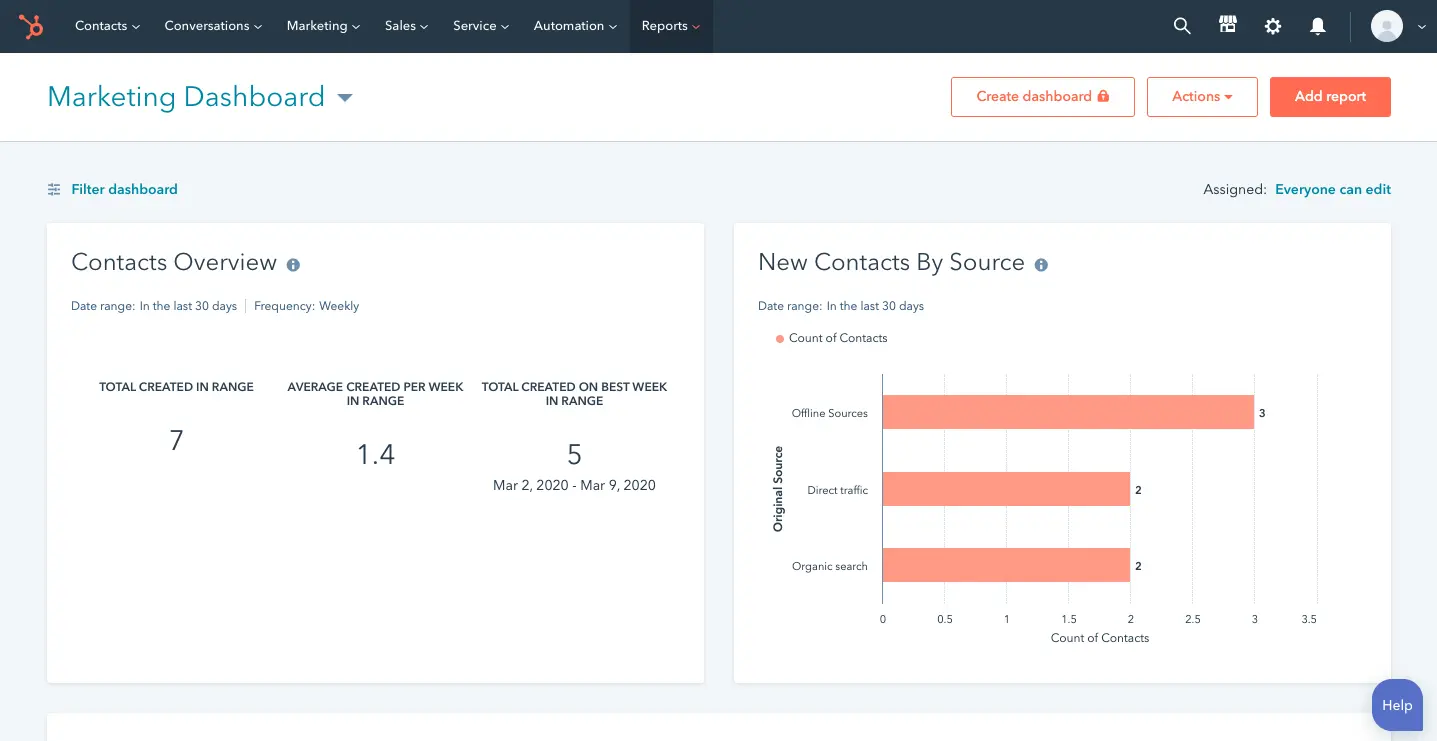Screen dimensions: 1437x741
Task: Open the Marketplace icon in top bar
Action: point(1228,26)
